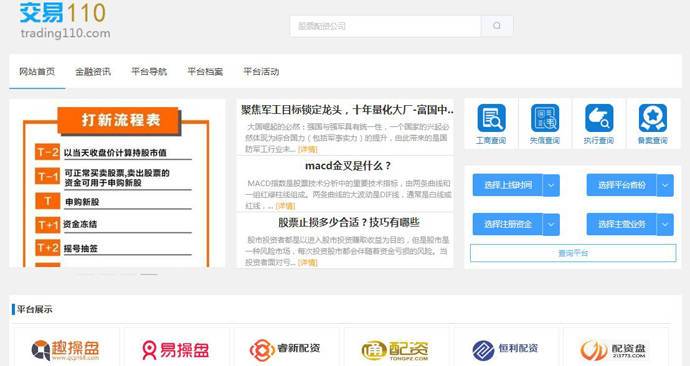Open the 趣操盘 platform logo
The width and height of the screenshot is (690, 366).
66,350
